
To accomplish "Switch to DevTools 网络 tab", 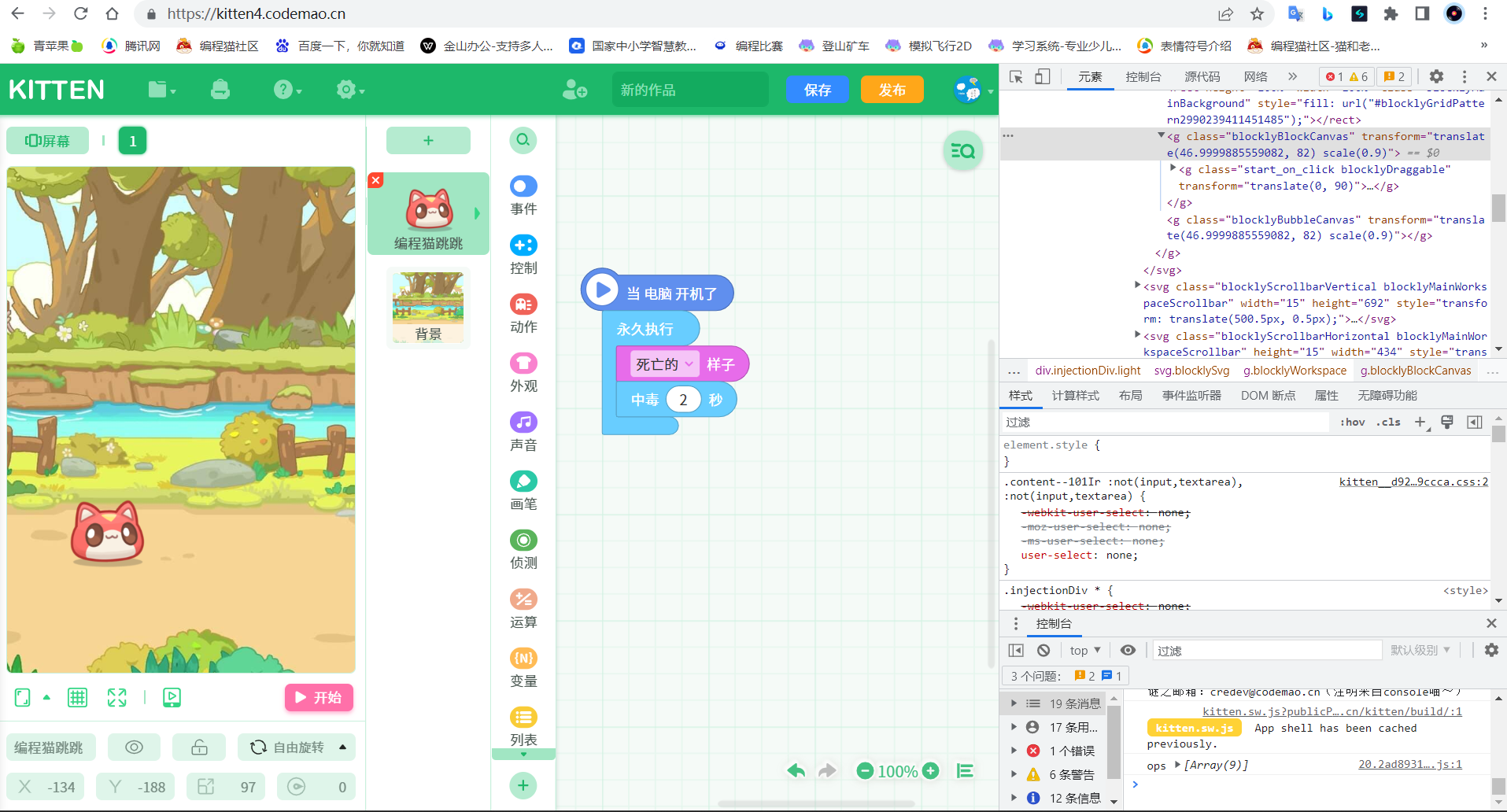I will (1255, 76).
